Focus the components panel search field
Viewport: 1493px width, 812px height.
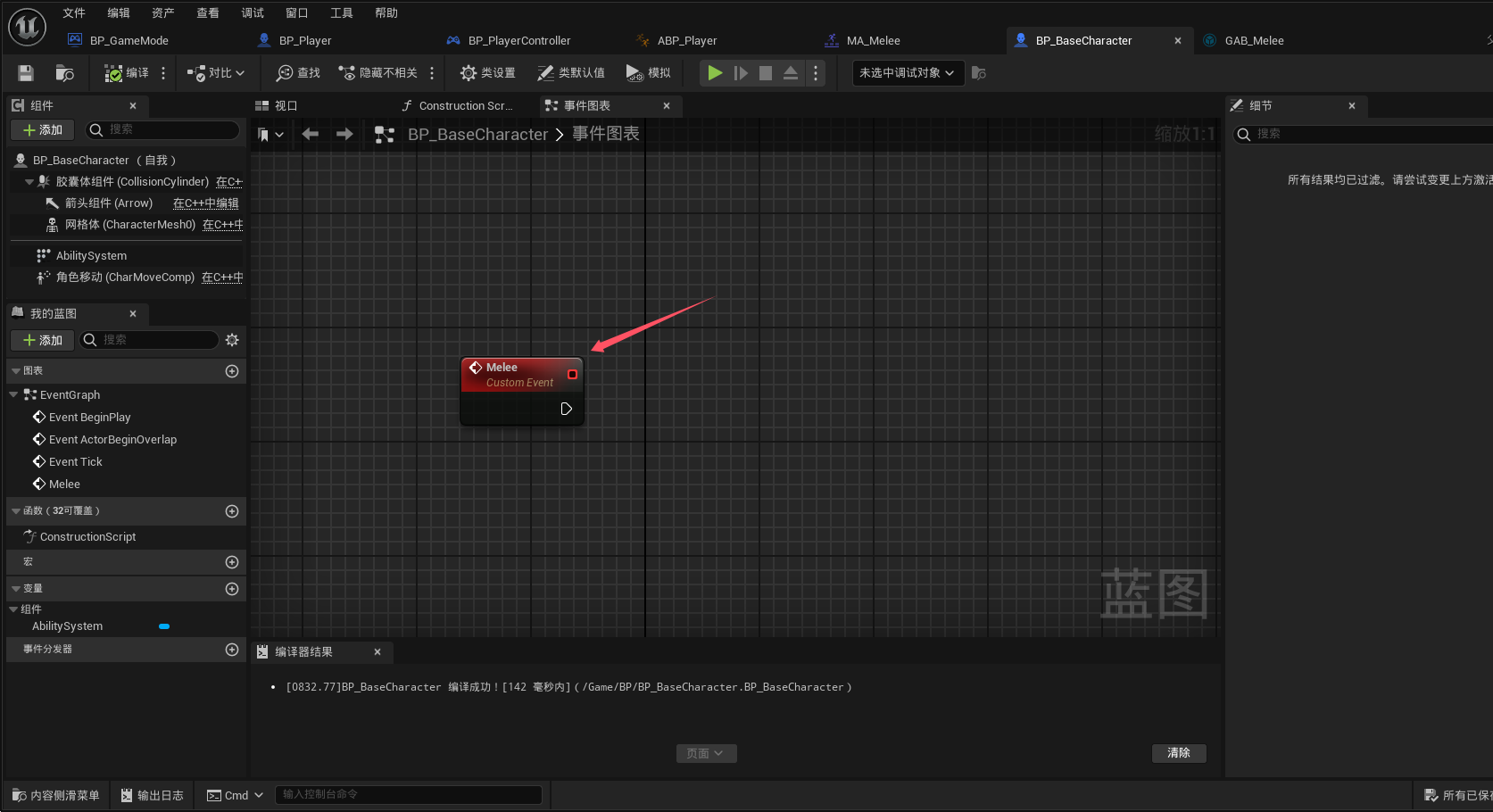coord(162,130)
